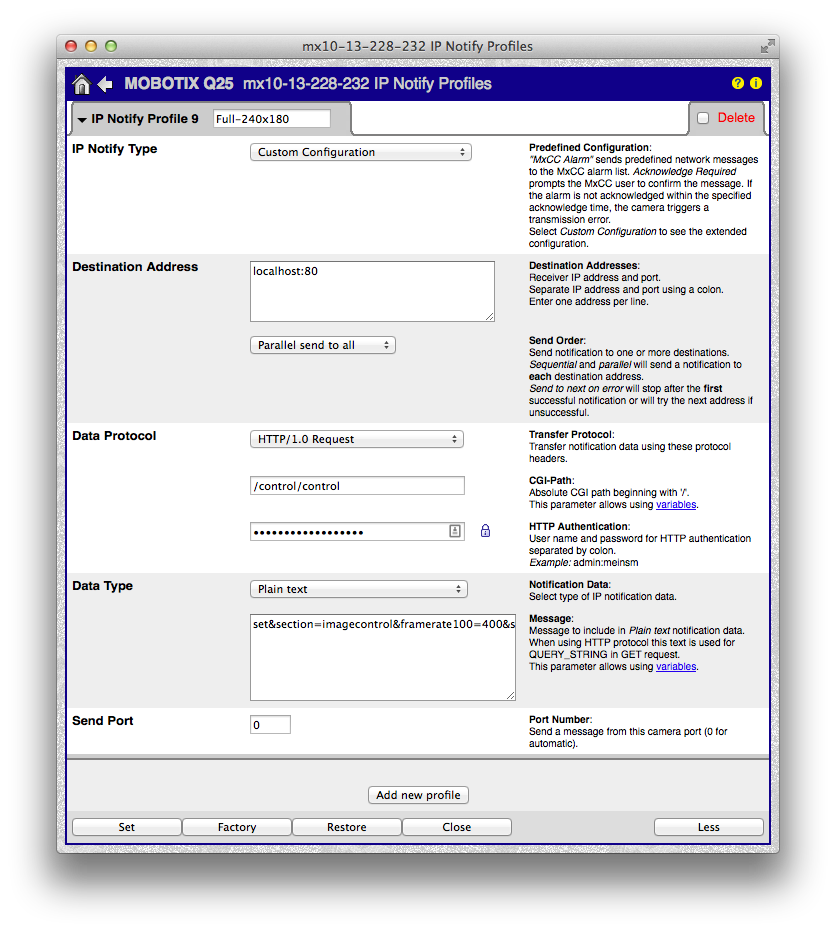
Task: Click the back arrow in header
Action: (105, 85)
